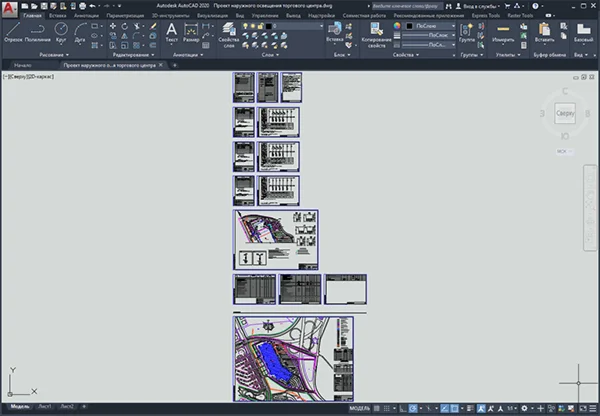600x416 pixels.
Task: Click the Save icon in quick access toolbar
Action: coord(44,6)
